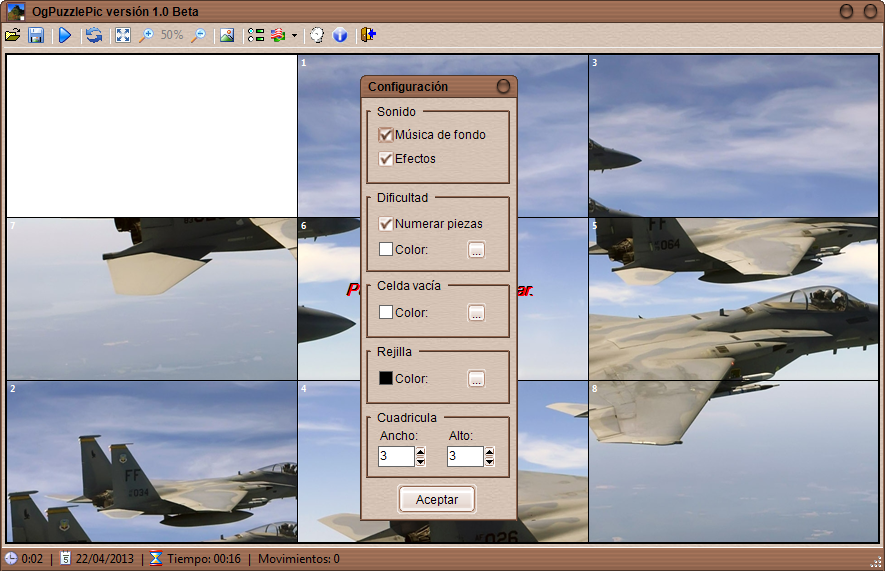
Task: Fit the puzzle to window with the expand arrows icon
Action: (122, 35)
